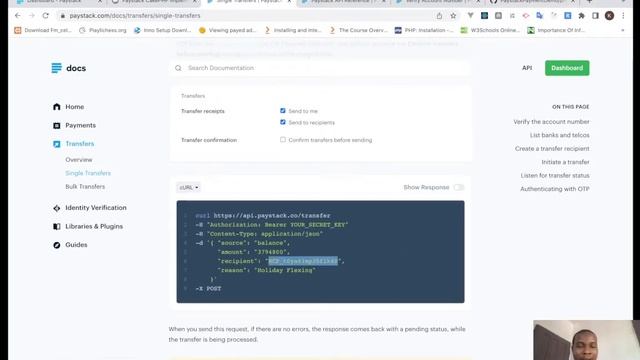Toggle the browser side panel icon

coord(596,16)
